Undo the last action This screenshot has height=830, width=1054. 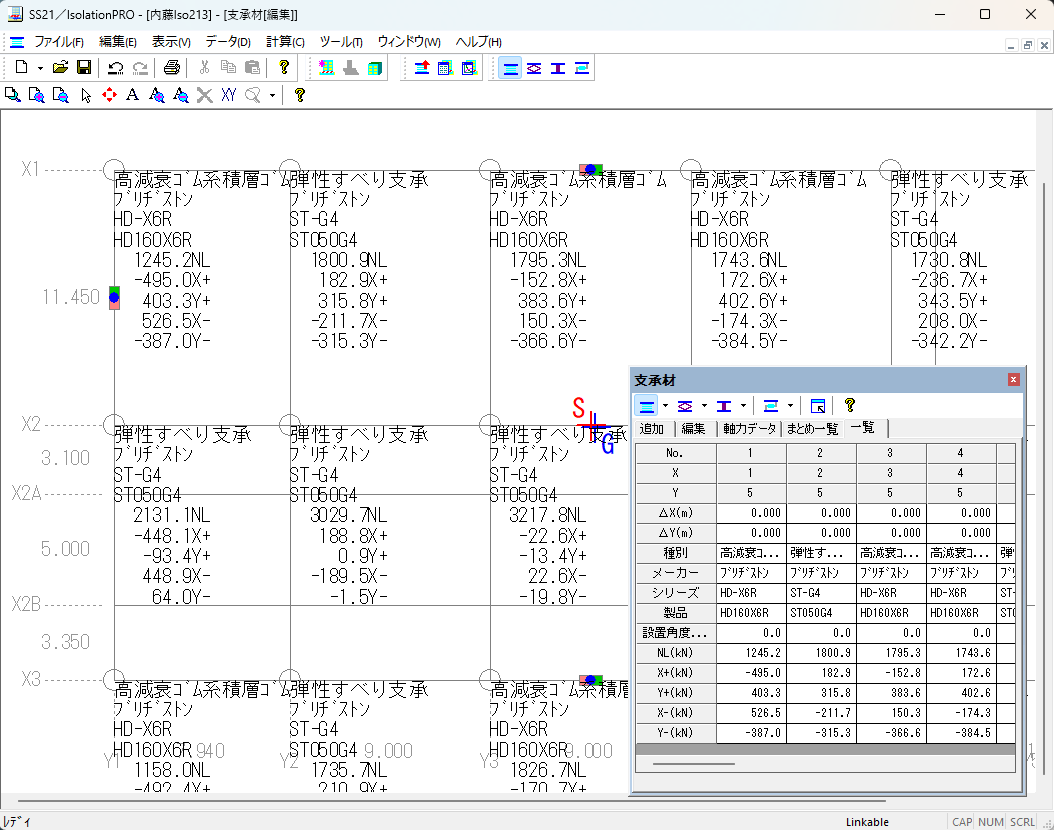pos(116,67)
